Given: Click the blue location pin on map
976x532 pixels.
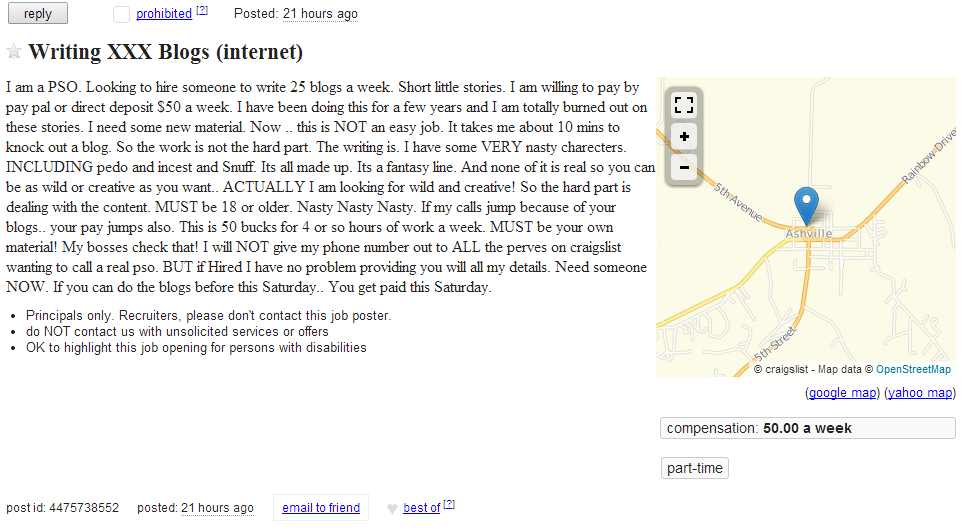Looking at the screenshot, I should click(807, 205).
